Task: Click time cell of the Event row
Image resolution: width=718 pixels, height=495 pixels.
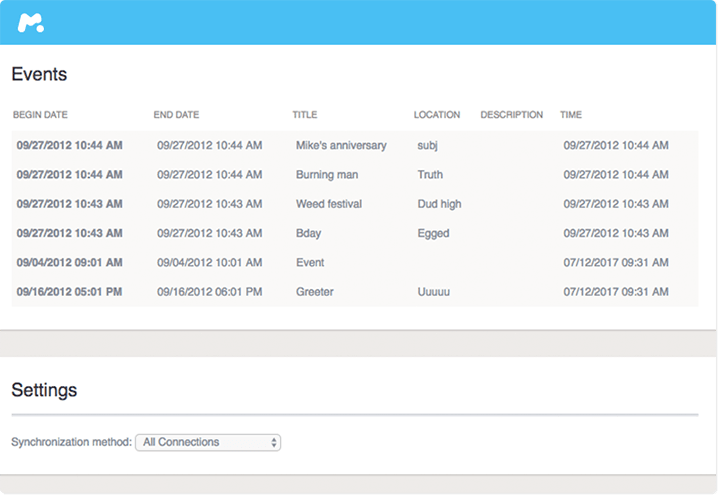Action: [616, 263]
